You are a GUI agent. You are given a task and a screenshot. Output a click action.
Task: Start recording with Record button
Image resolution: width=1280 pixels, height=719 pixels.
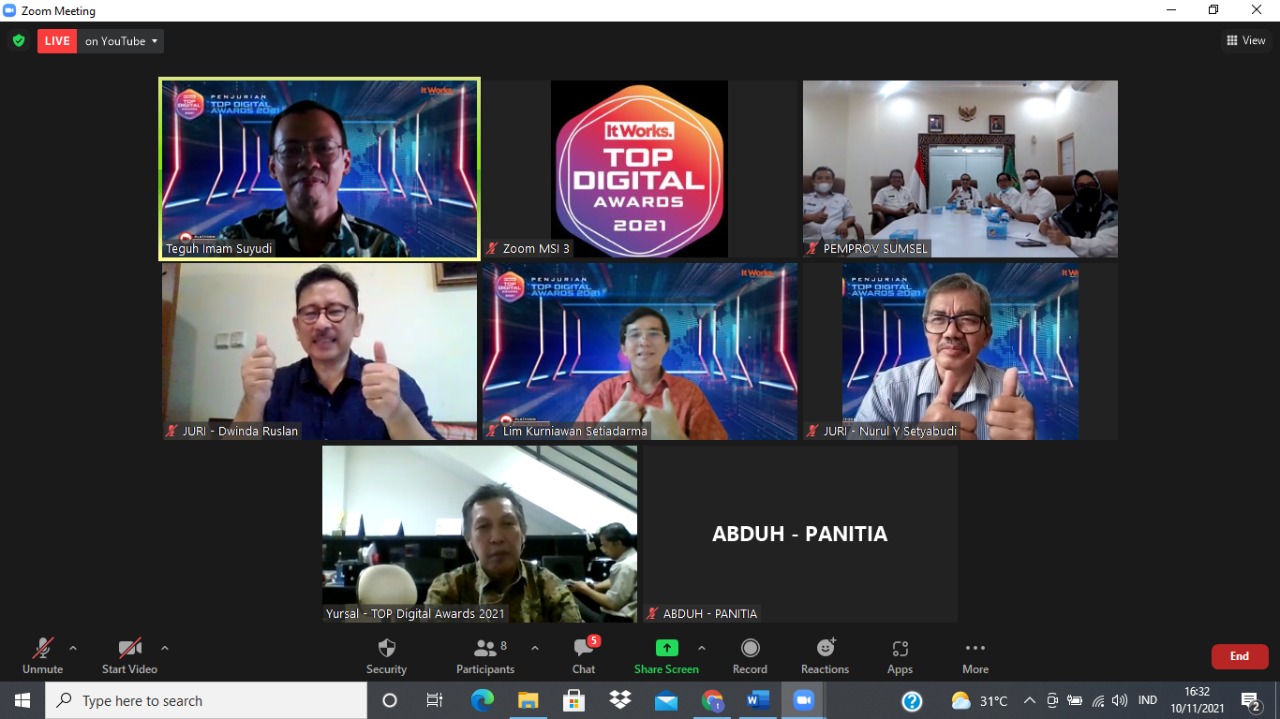(749, 648)
